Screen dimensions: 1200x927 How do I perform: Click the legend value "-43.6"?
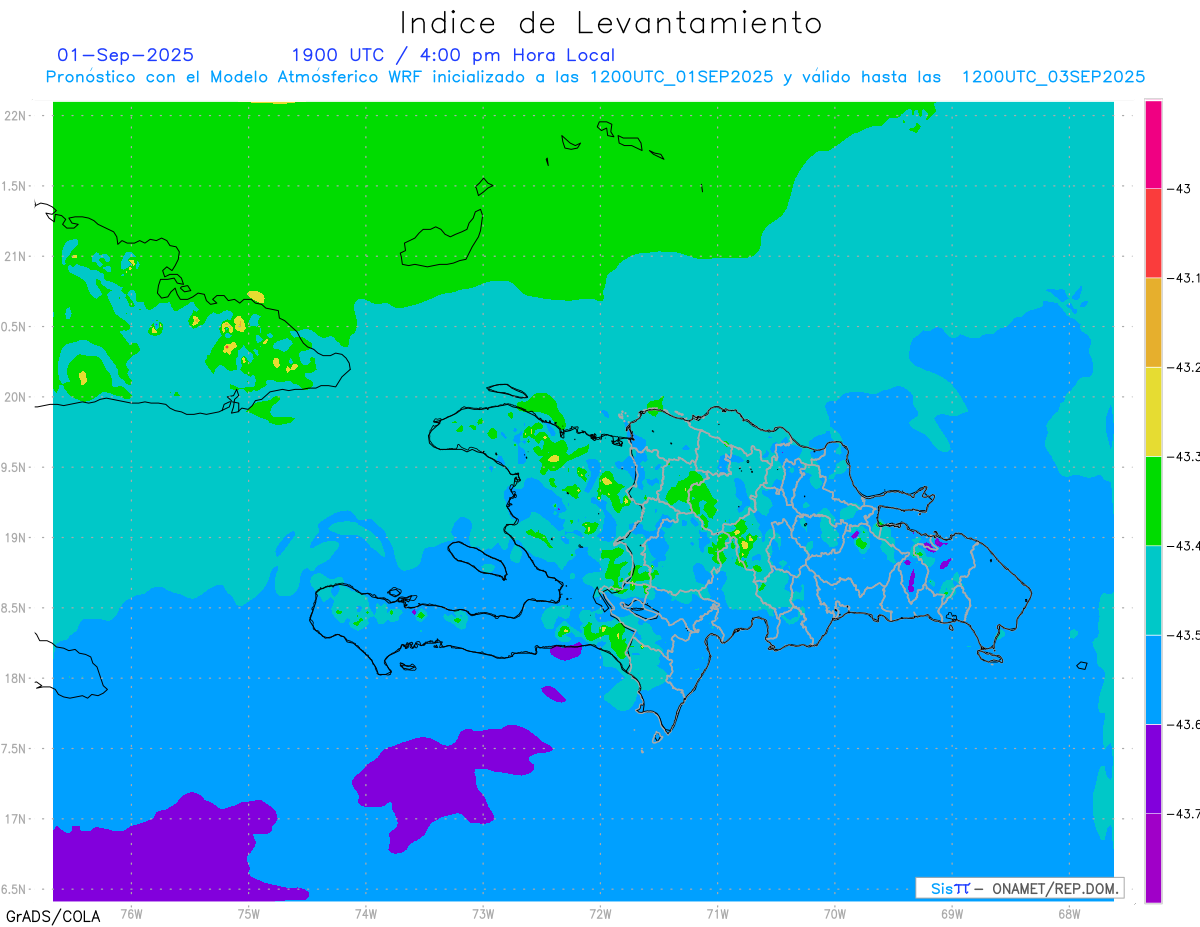coord(1184,724)
